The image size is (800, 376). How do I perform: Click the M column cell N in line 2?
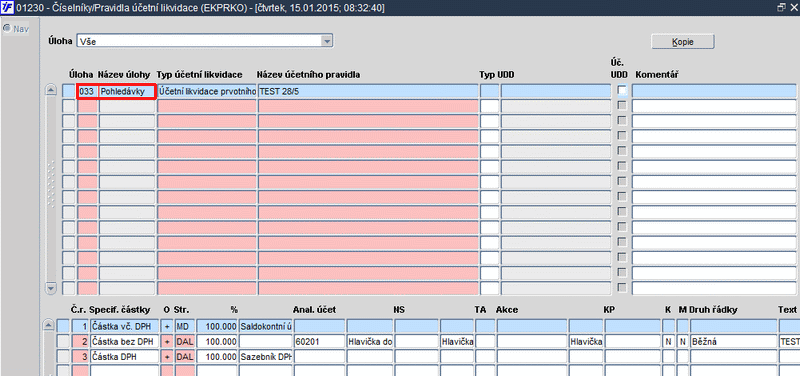pyautogui.click(x=683, y=341)
